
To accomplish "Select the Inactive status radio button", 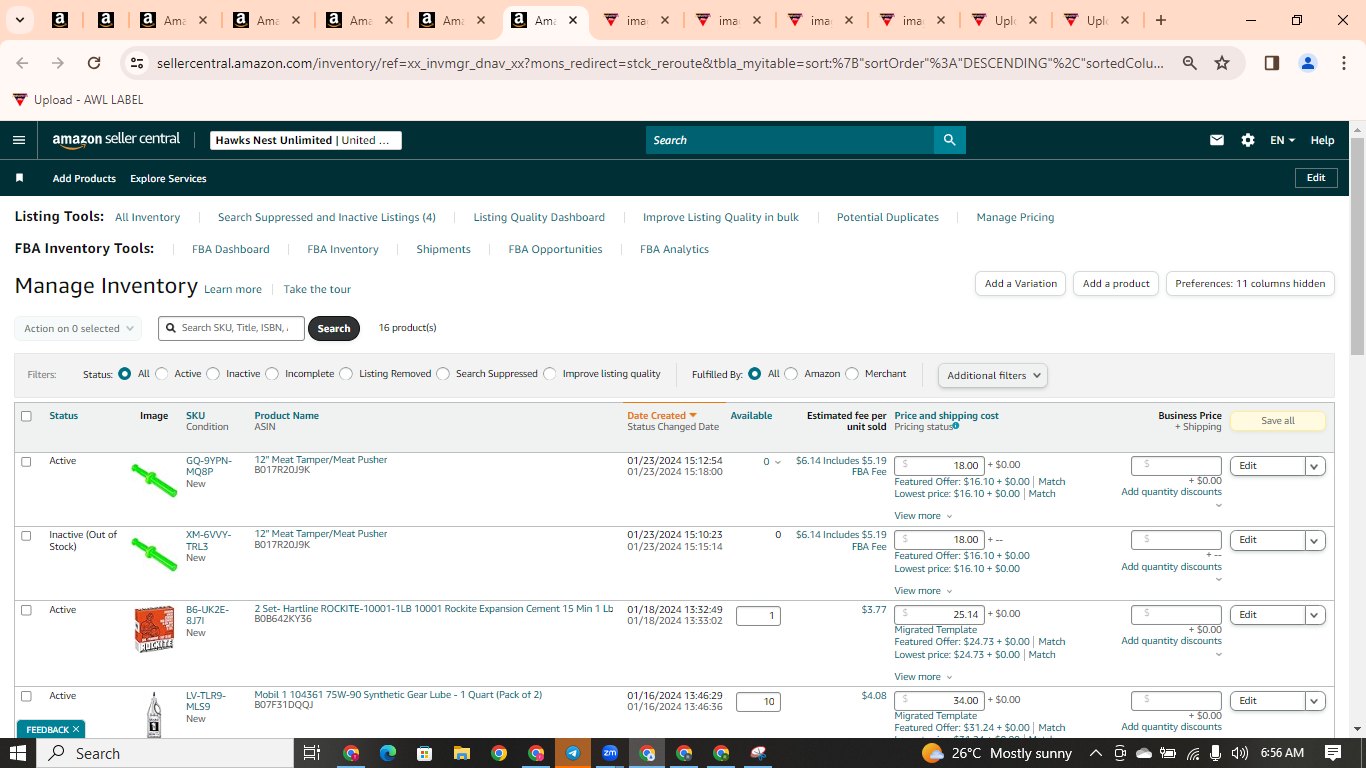I will tap(213, 374).
